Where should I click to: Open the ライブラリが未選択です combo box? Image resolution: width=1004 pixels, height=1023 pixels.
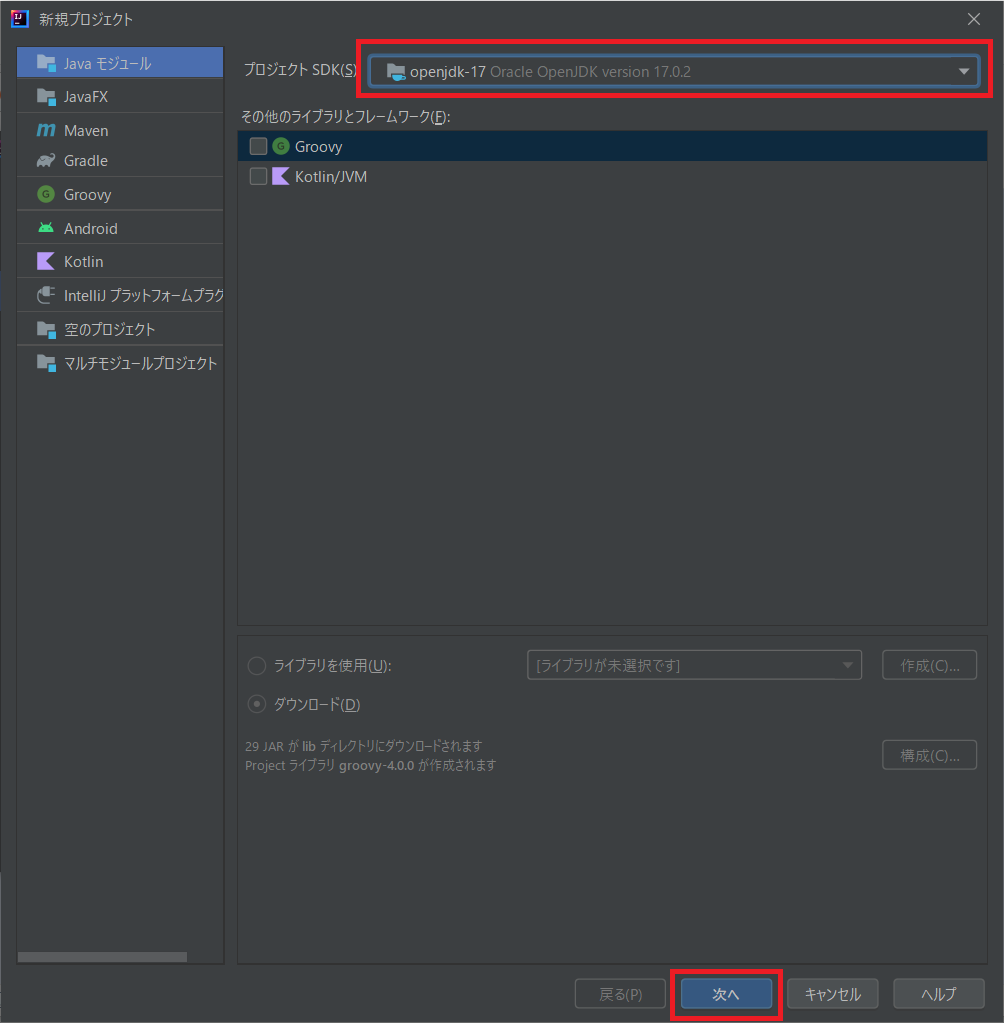[694, 665]
